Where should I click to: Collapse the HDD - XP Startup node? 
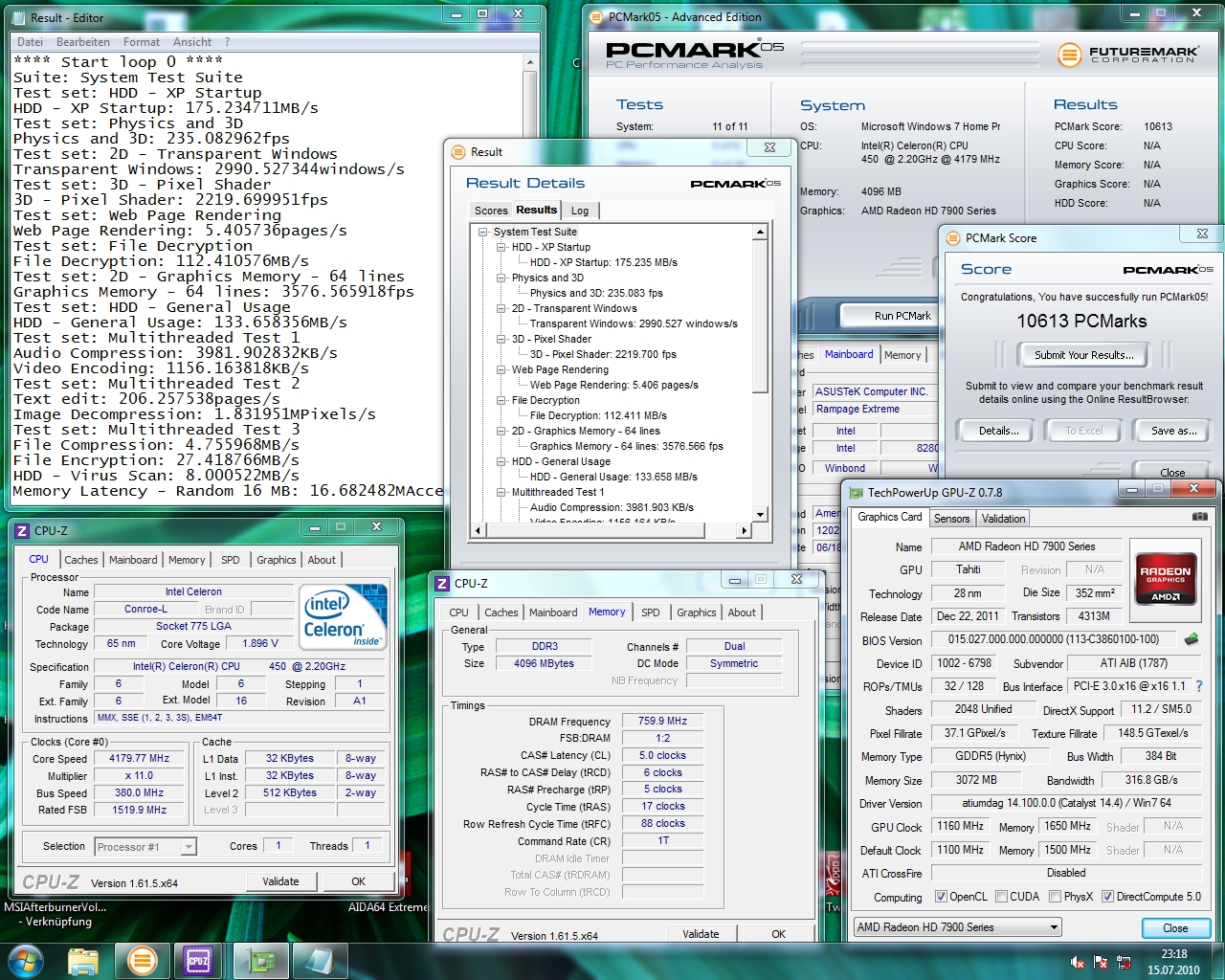(x=501, y=247)
